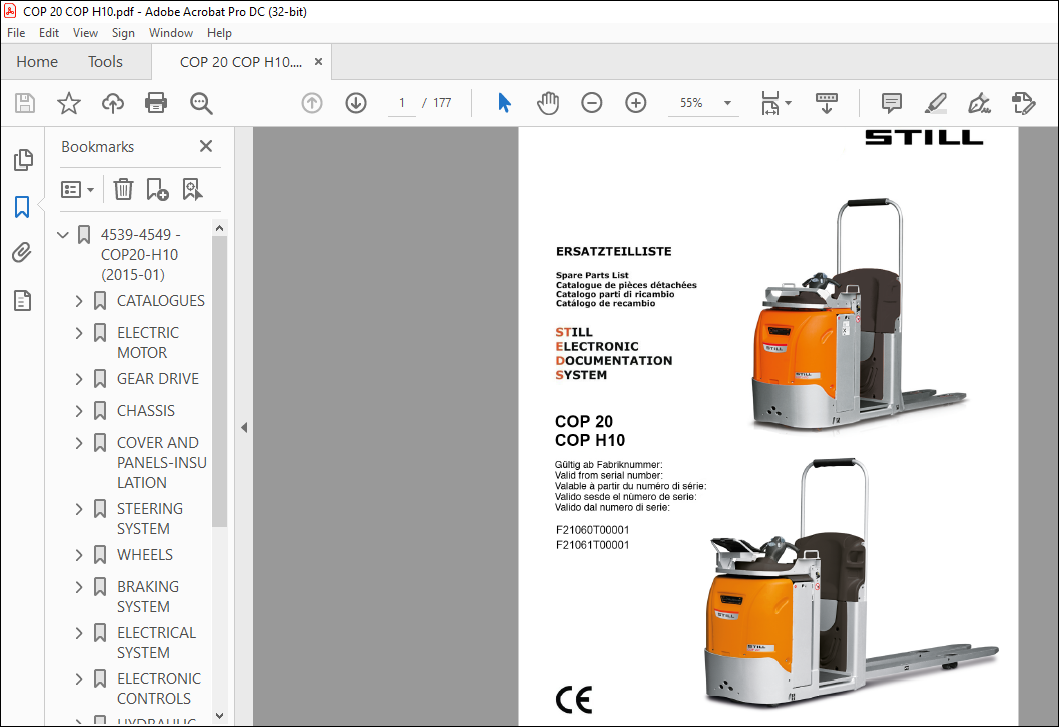1059x727 pixels.
Task: Open fit page options tool
Action: [x=775, y=103]
